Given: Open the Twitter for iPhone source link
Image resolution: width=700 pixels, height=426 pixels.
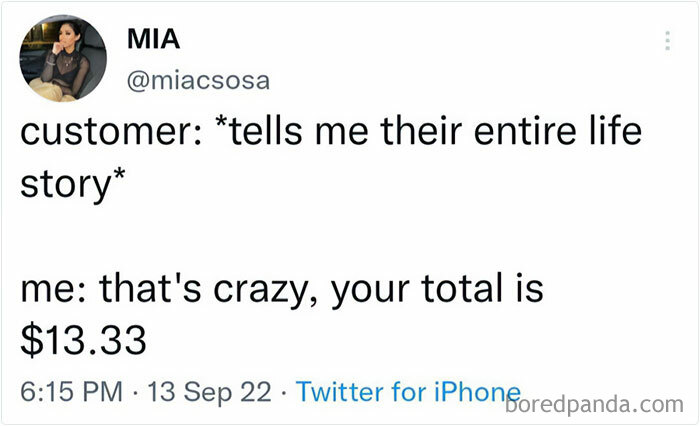Looking at the screenshot, I should 408,392.
